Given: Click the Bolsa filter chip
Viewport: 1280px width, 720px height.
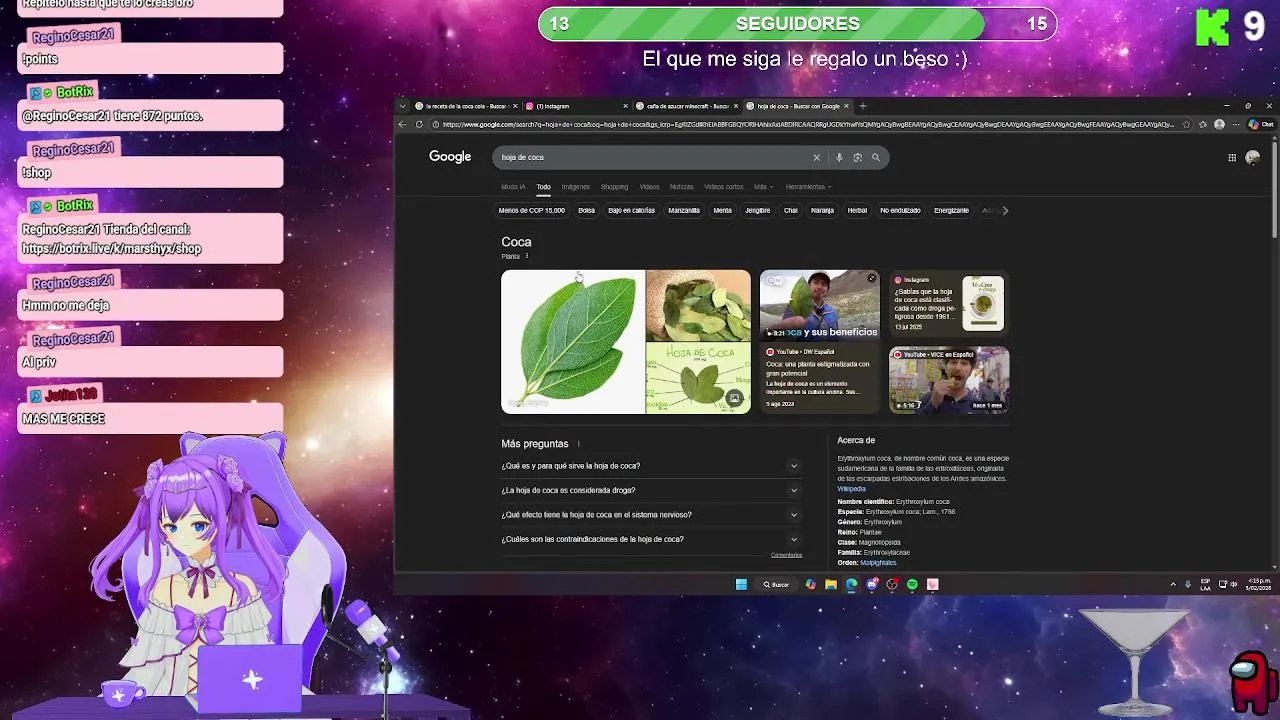Looking at the screenshot, I should pos(586,210).
